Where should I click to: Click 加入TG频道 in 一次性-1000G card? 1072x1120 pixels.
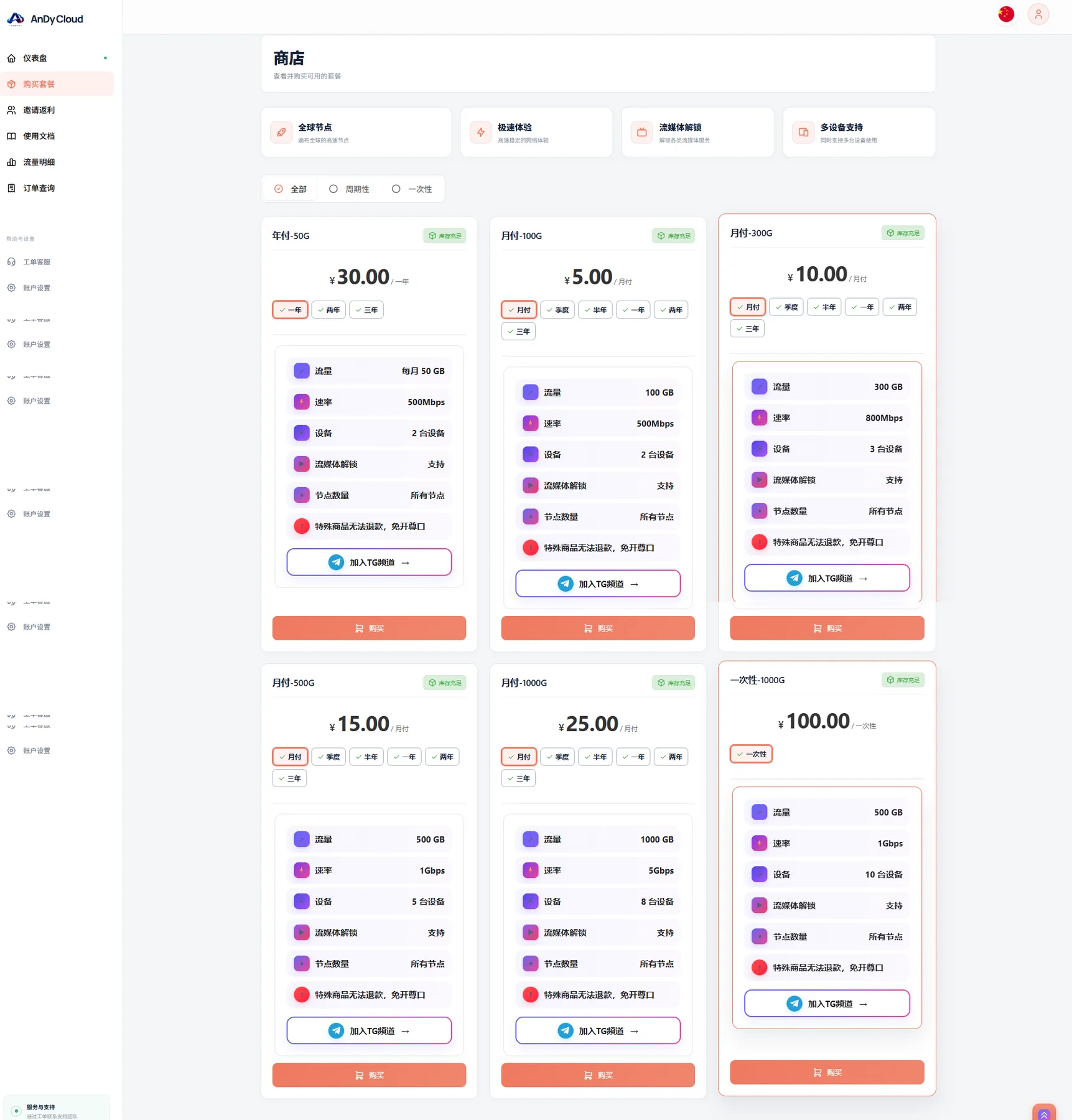[827, 1004]
